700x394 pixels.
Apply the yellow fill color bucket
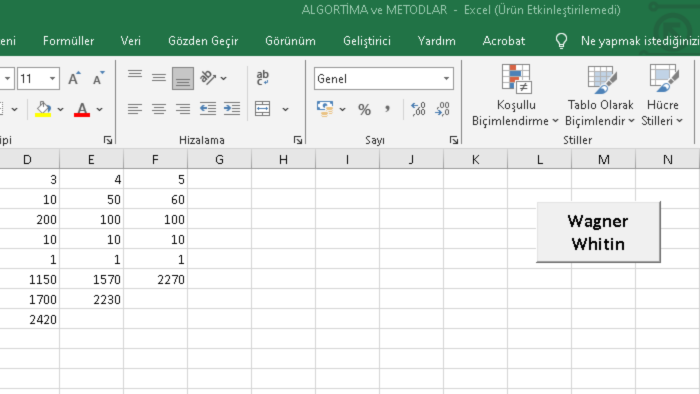43,109
